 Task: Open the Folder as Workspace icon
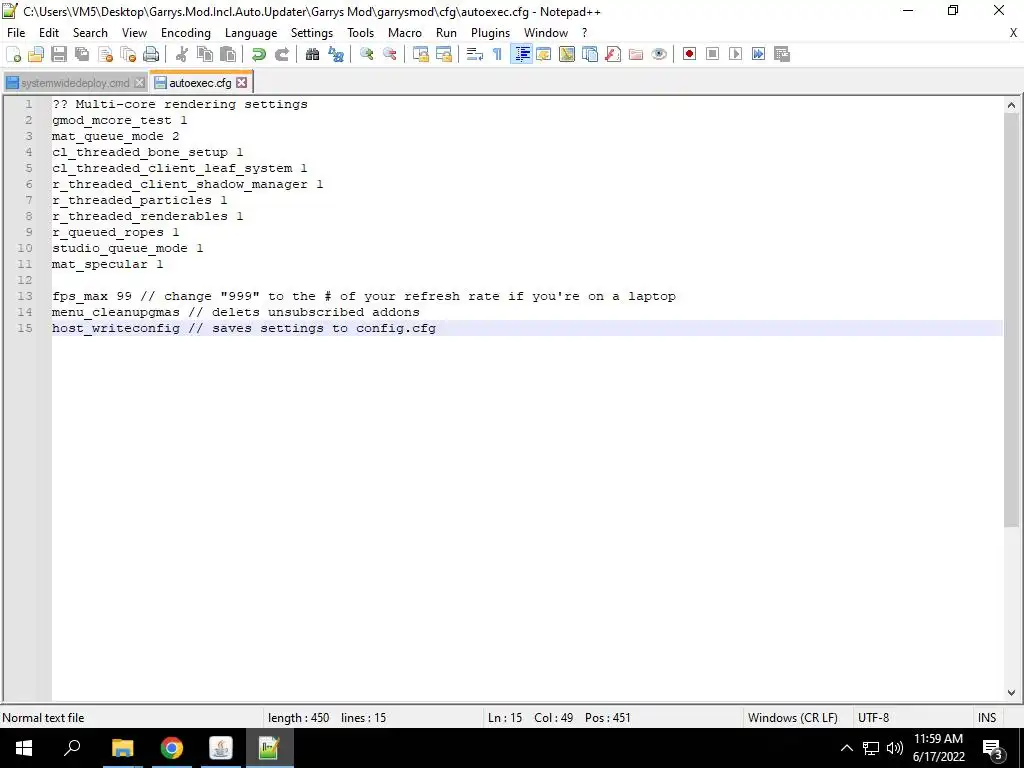(x=636, y=54)
